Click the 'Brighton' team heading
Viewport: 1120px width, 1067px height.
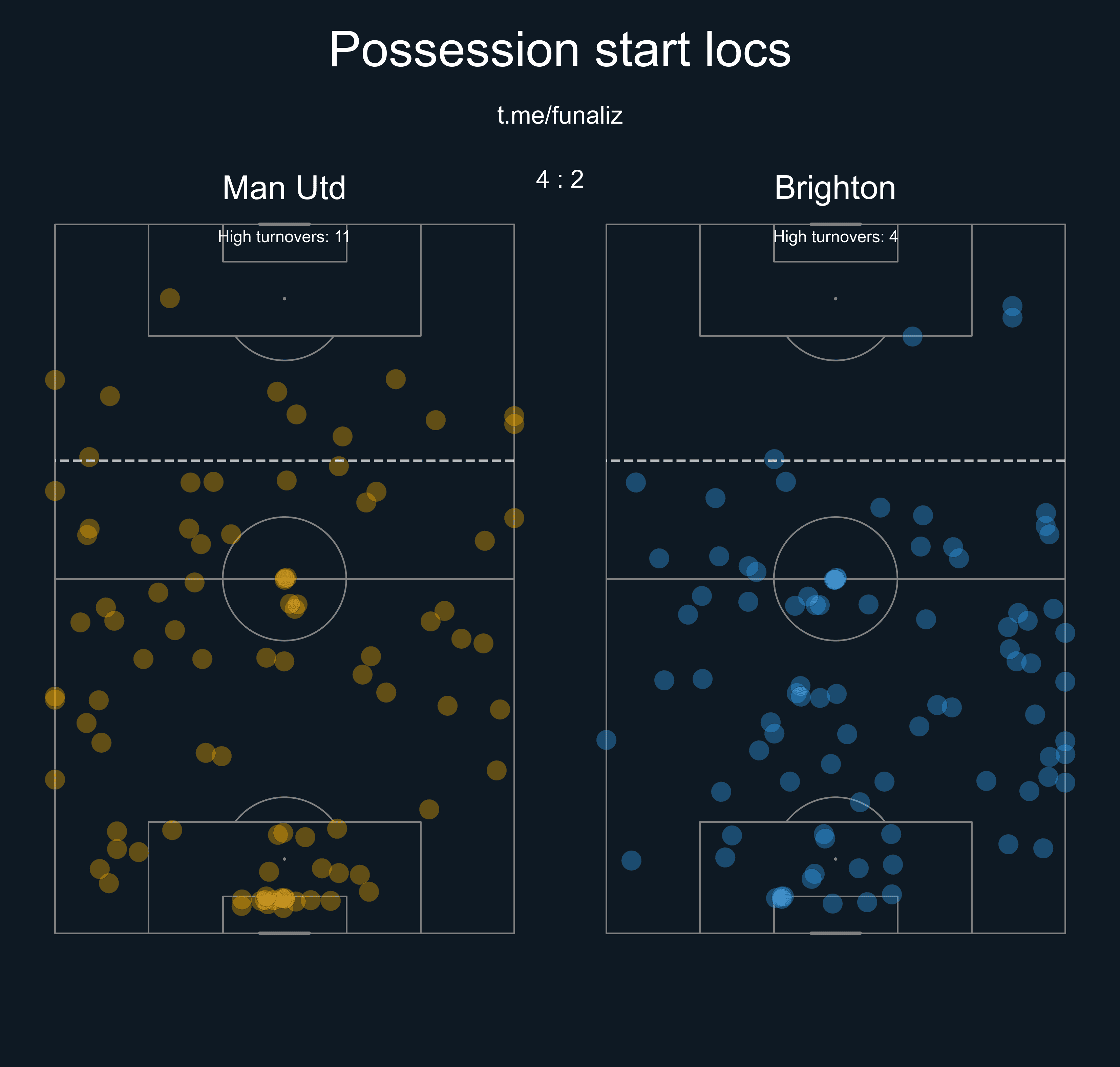[x=834, y=188]
